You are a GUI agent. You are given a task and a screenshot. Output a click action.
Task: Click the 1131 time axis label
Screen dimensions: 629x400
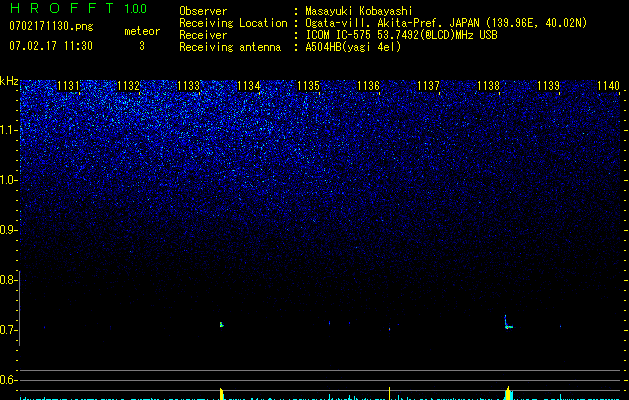click(69, 86)
